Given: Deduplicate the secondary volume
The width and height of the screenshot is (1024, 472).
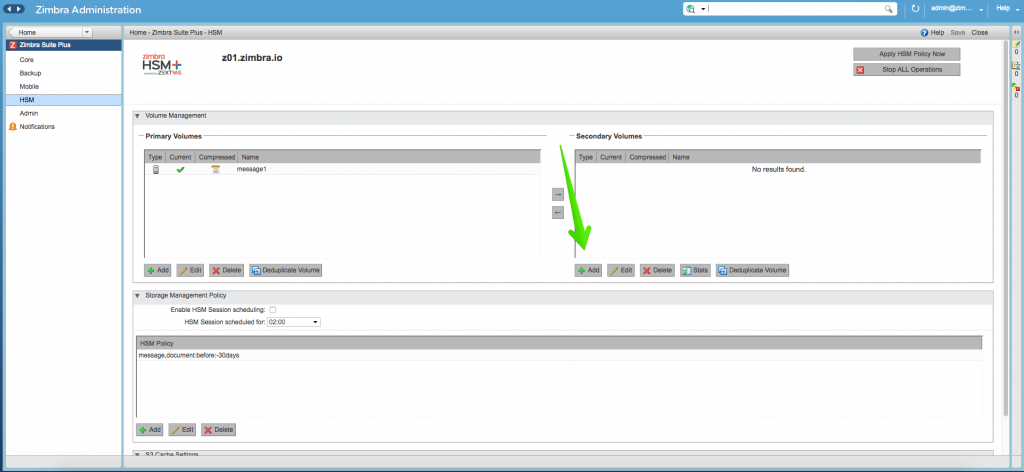Looking at the screenshot, I should point(752,270).
